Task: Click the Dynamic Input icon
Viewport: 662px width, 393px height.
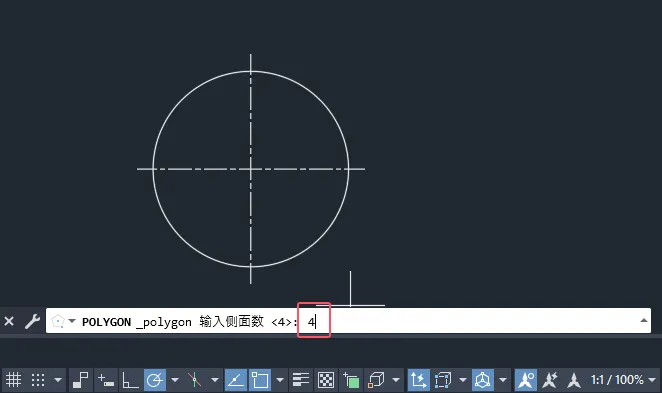Action: click(106, 380)
